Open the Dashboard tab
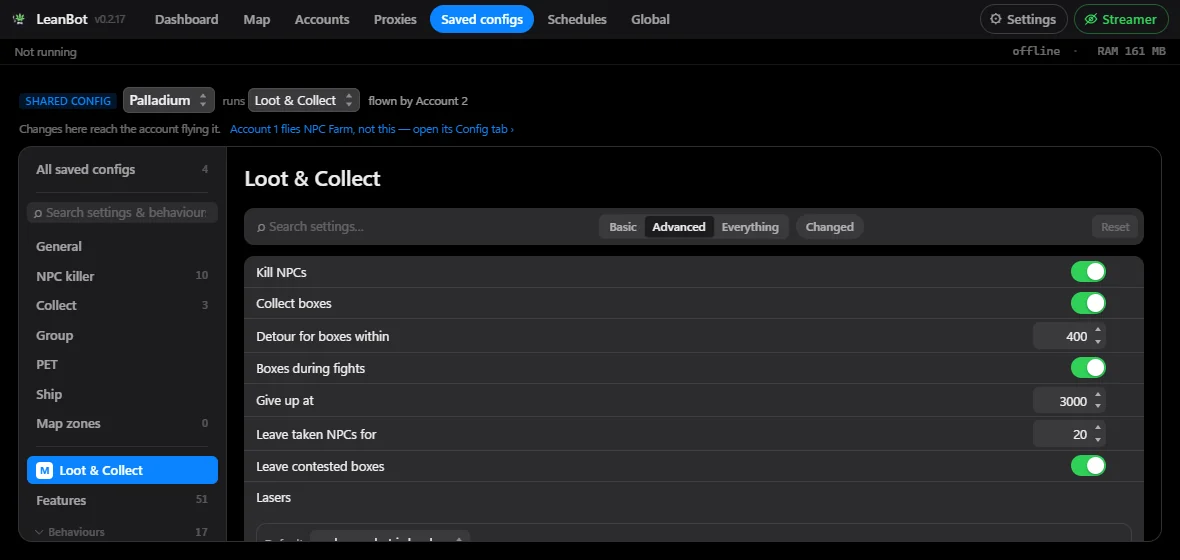The height and width of the screenshot is (560, 1180). (187, 20)
